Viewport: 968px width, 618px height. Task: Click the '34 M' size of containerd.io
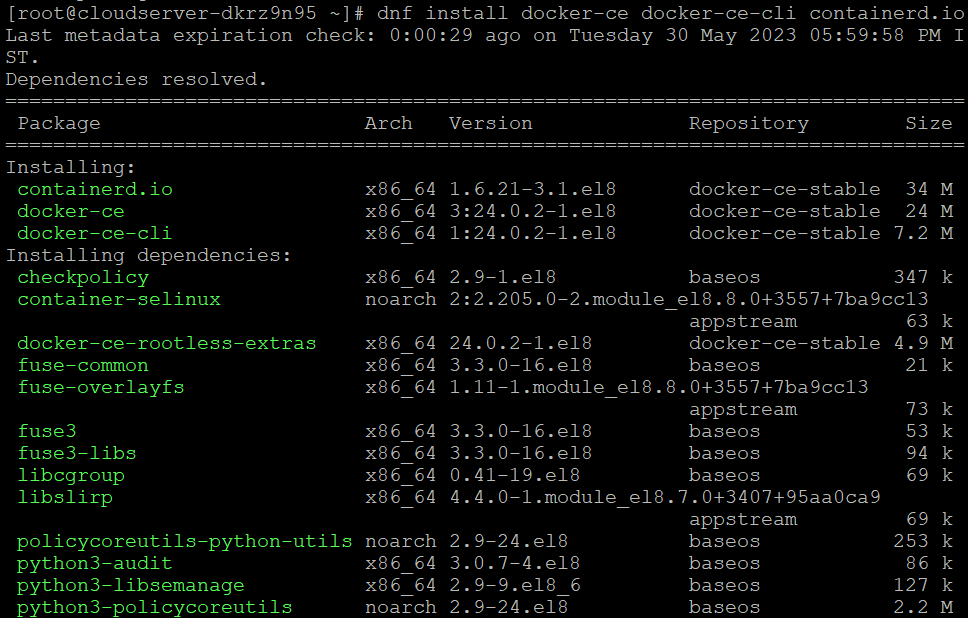coord(929,189)
